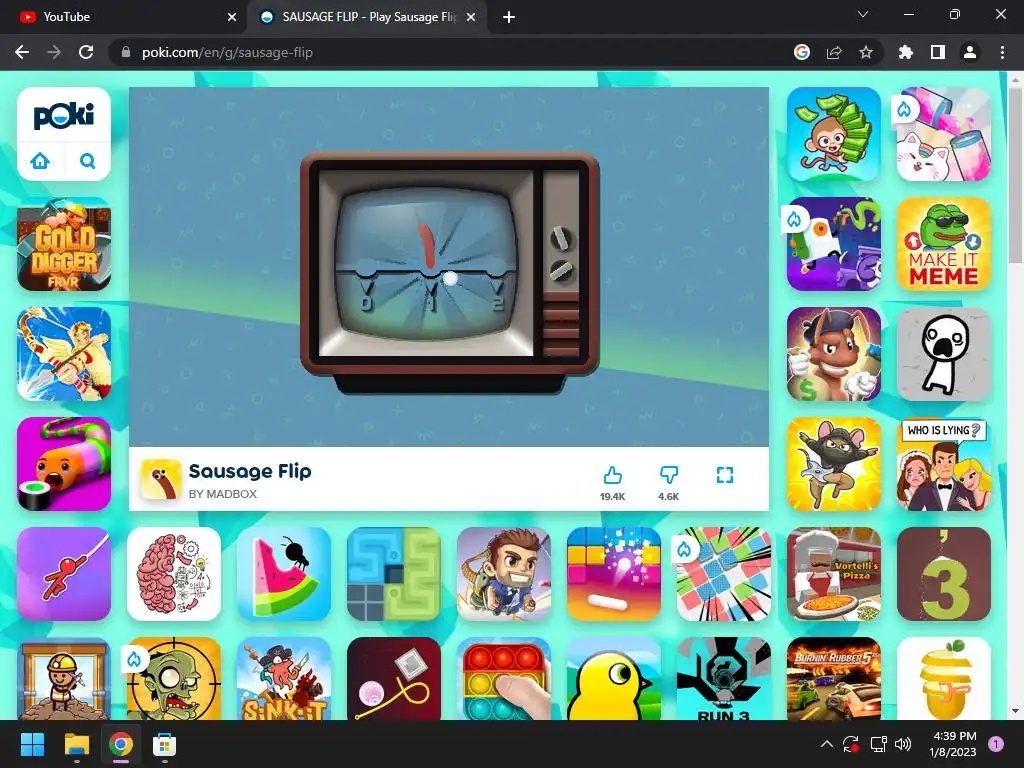Open the Run 3 game thumbnail

coord(724,679)
